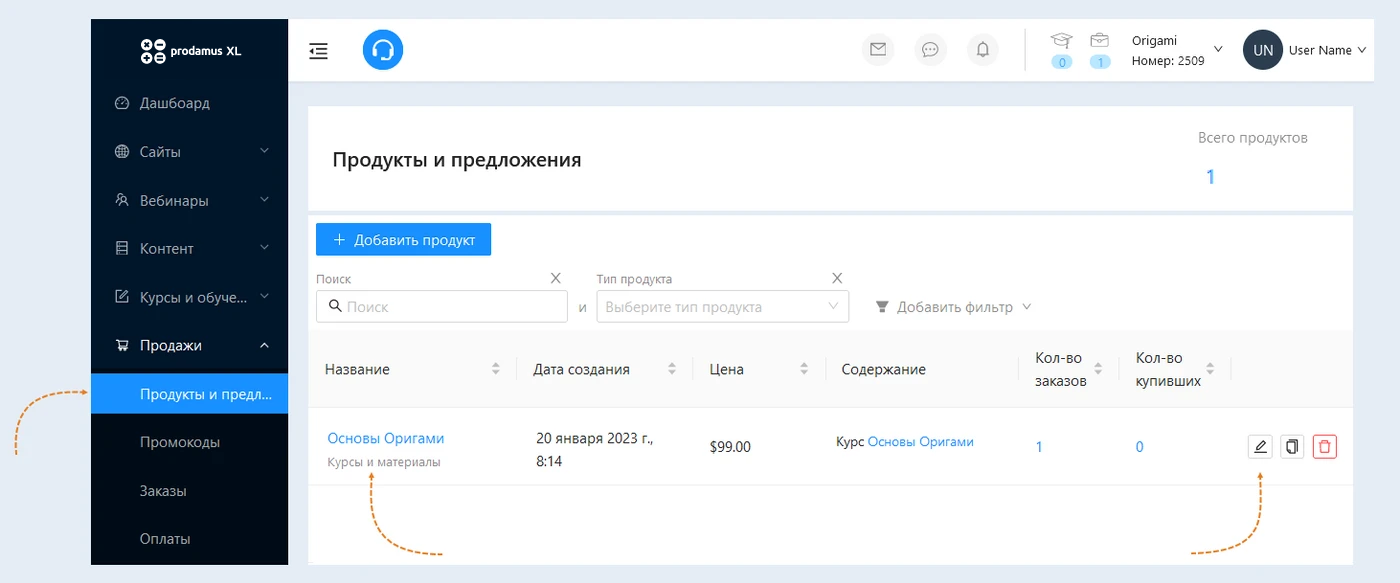This screenshot has width=1400, height=583.
Task: Open the Выберите тип продукта dropdown
Action: [722, 307]
